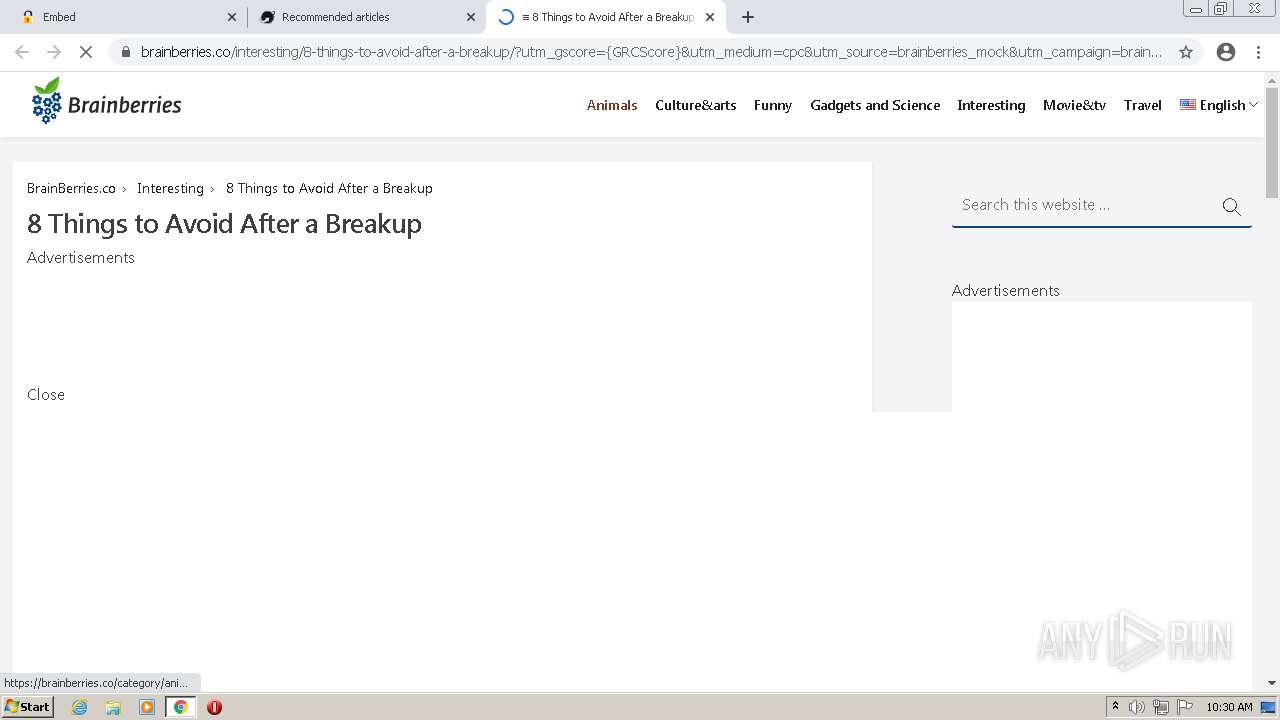1280x720 pixels.
Task: Open media player from taskbar
Action: pos(147,707)
